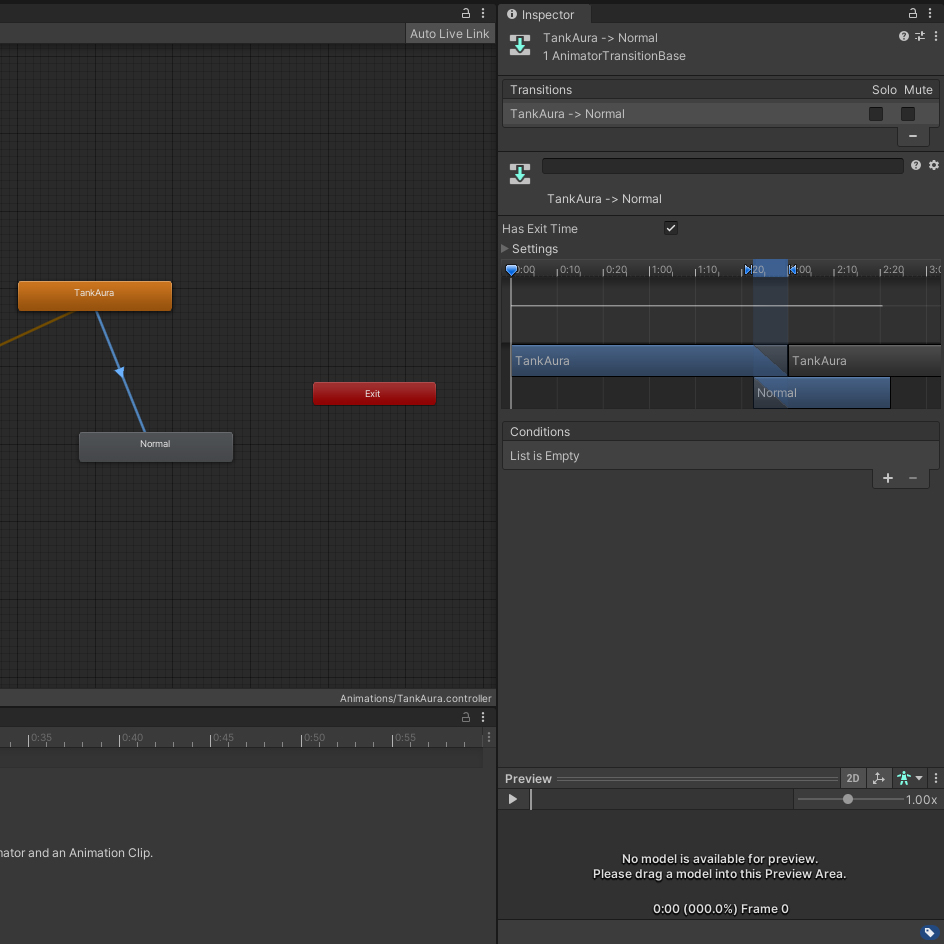Click the grey TankAura loop clip bar
Screen dimensions: 944x944
coord(865,361)
